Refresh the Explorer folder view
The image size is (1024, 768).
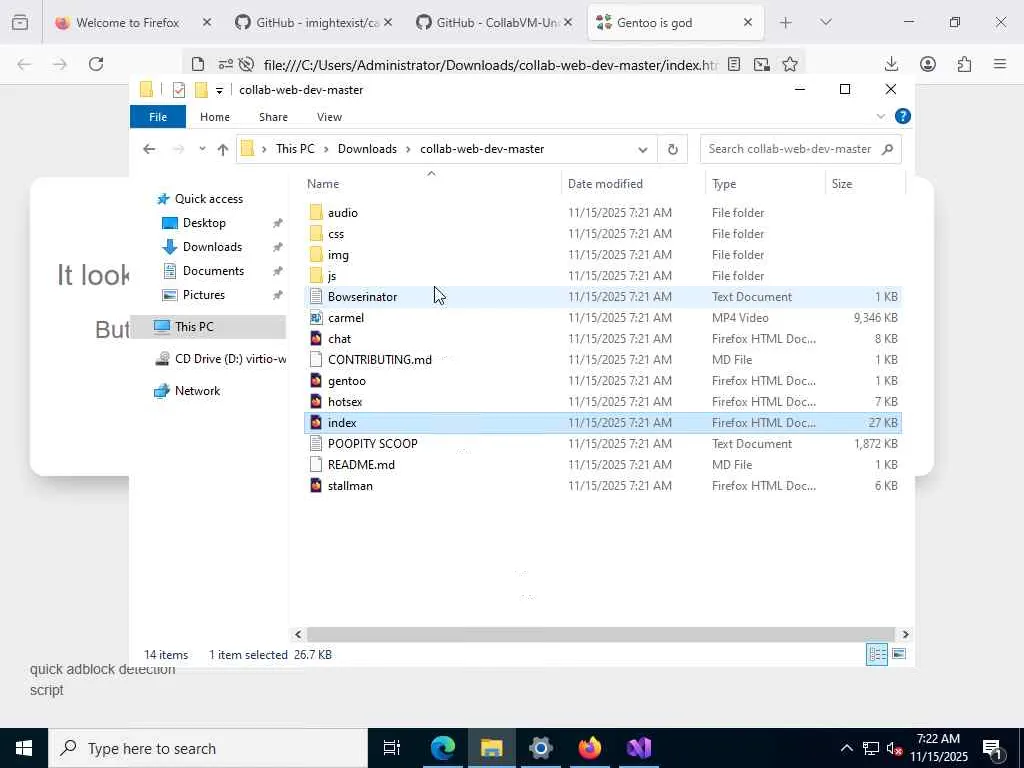[673, 149]
